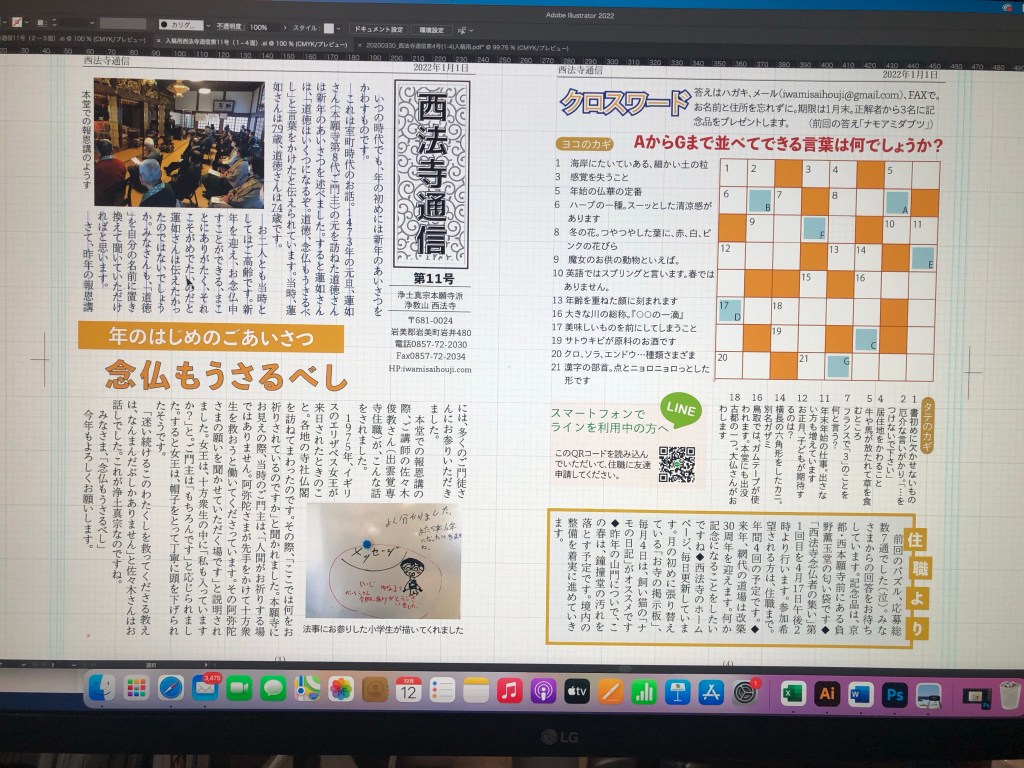Open Mail app with unread badge
Screen dimensions: 1024x768
click(206, 689)
